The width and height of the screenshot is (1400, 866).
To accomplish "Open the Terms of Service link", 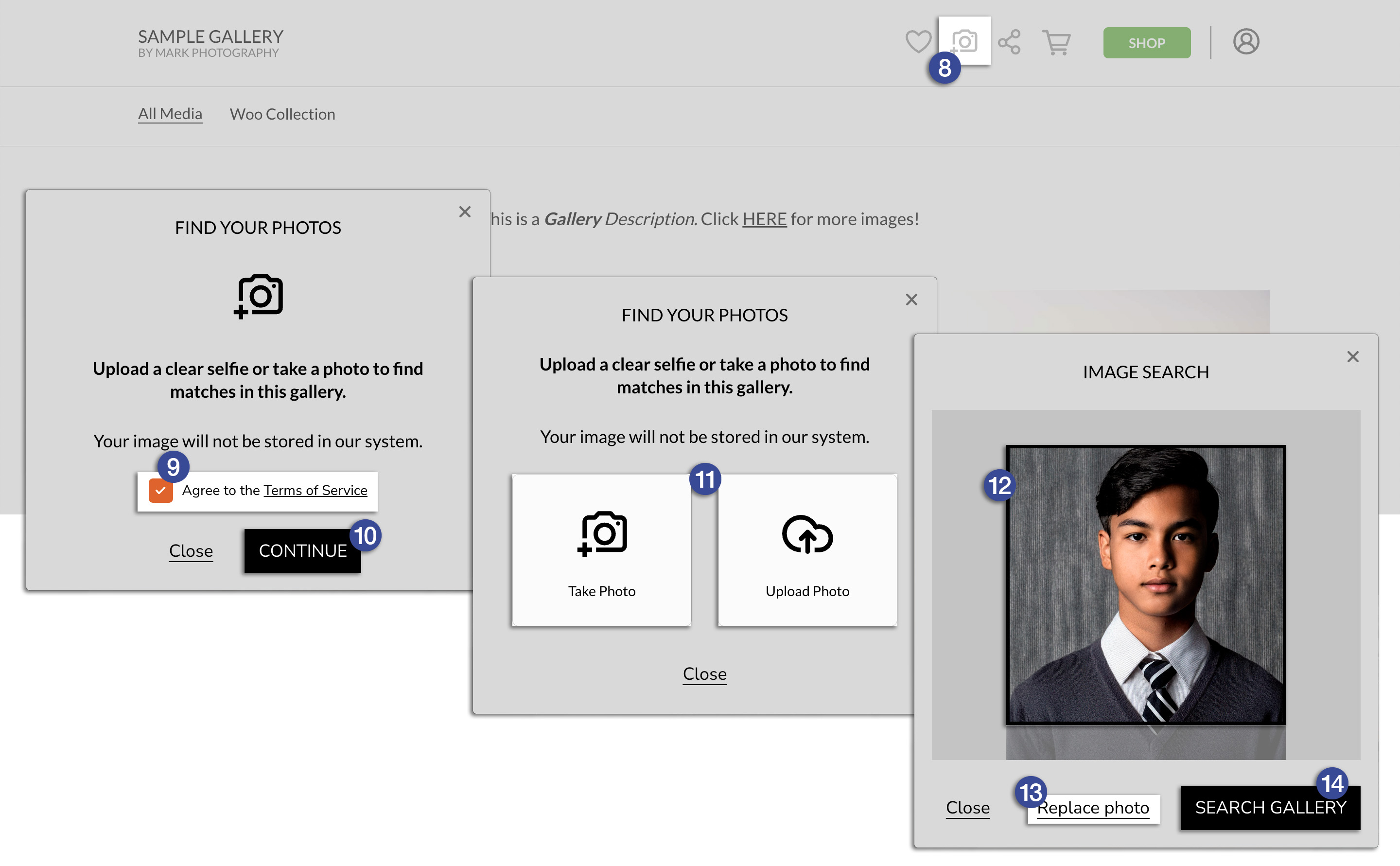I will [x=315, y=490].
